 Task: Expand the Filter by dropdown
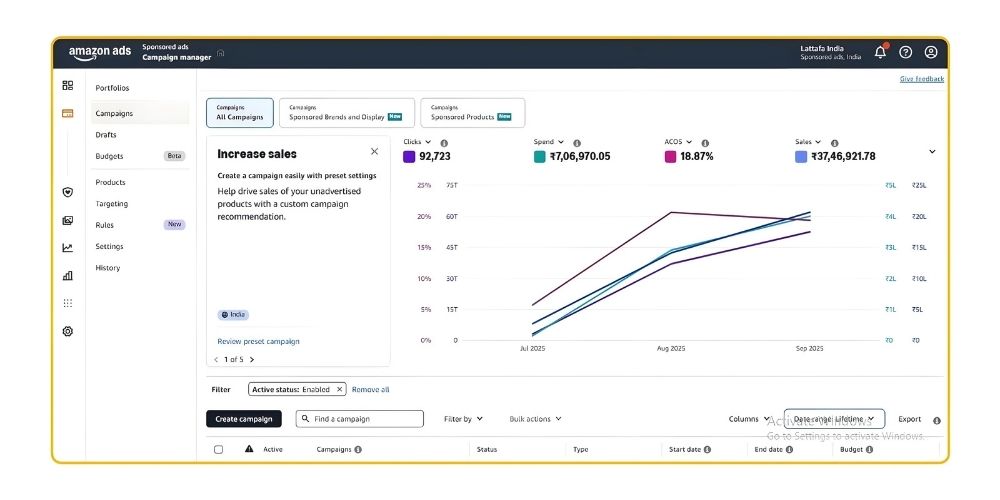coord(463,419)
